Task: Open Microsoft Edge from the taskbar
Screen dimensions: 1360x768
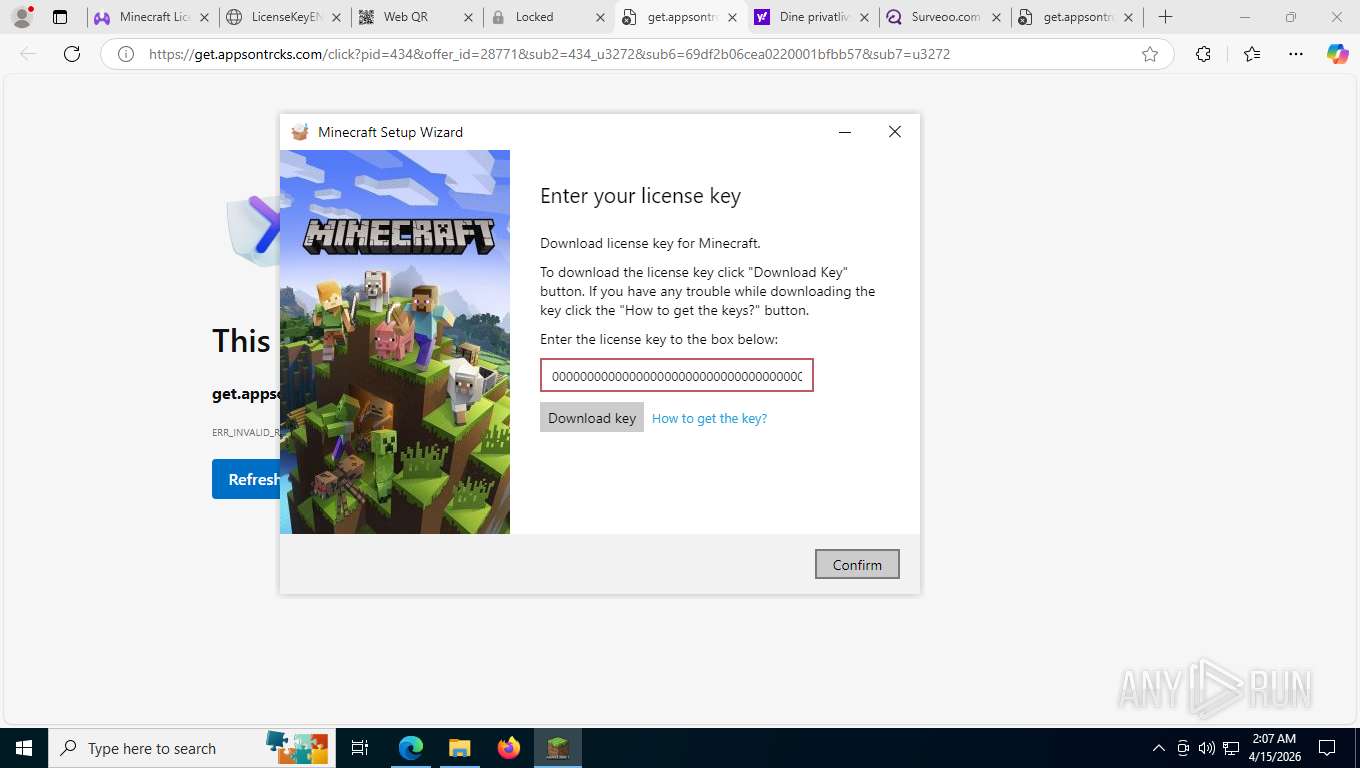Action: click(411, 748)
